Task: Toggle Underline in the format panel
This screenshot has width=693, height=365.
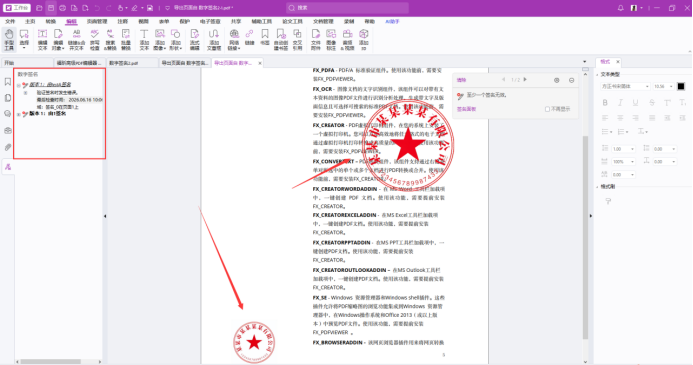Action: point(635,103)
